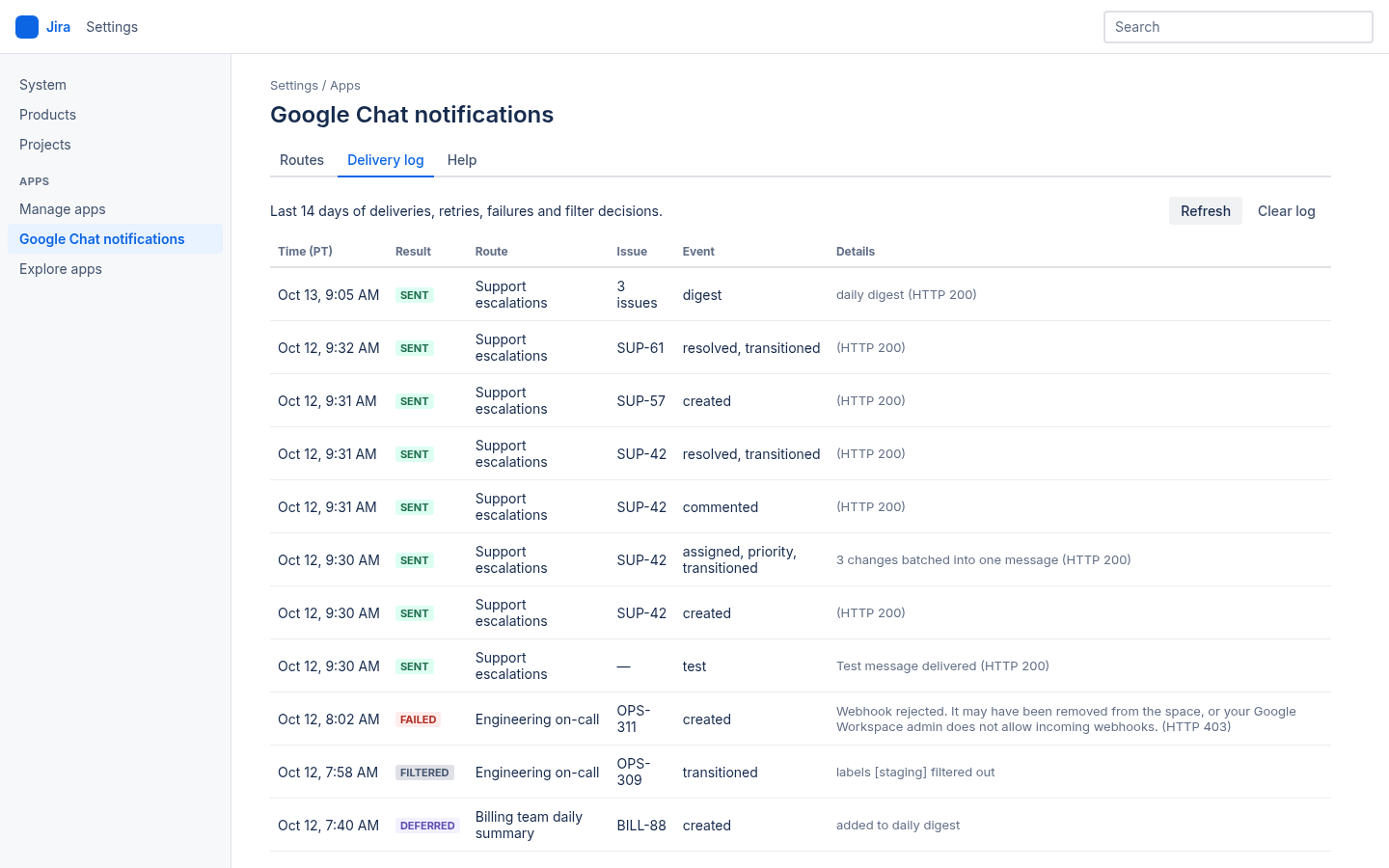The image size is (1389, 868).
Task: Click the SUP-57 issue key
Action: 641,401
